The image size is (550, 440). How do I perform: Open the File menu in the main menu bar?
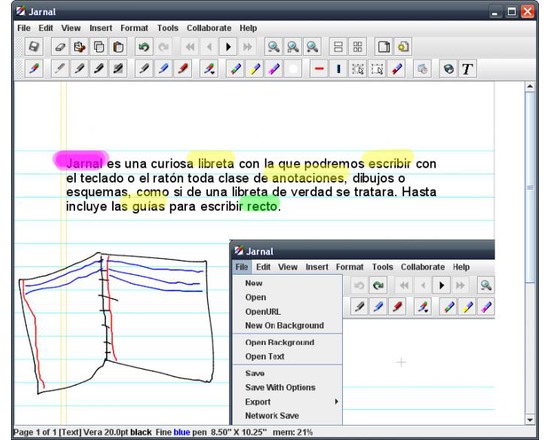24,28
